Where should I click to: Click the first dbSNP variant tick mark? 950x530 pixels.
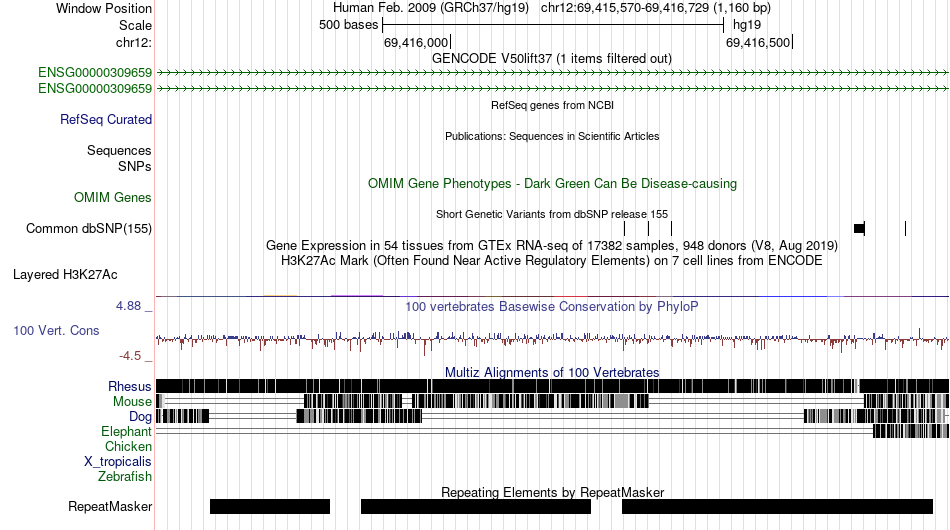(625, 228)
